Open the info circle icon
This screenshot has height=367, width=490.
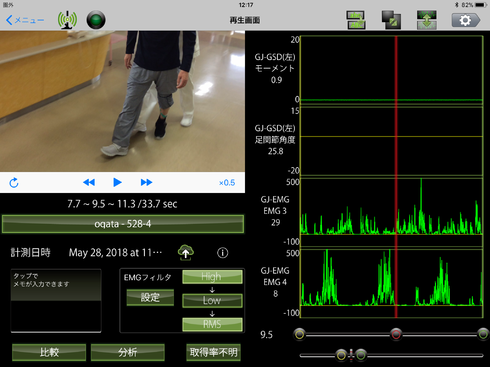click(x=223, y=253)
